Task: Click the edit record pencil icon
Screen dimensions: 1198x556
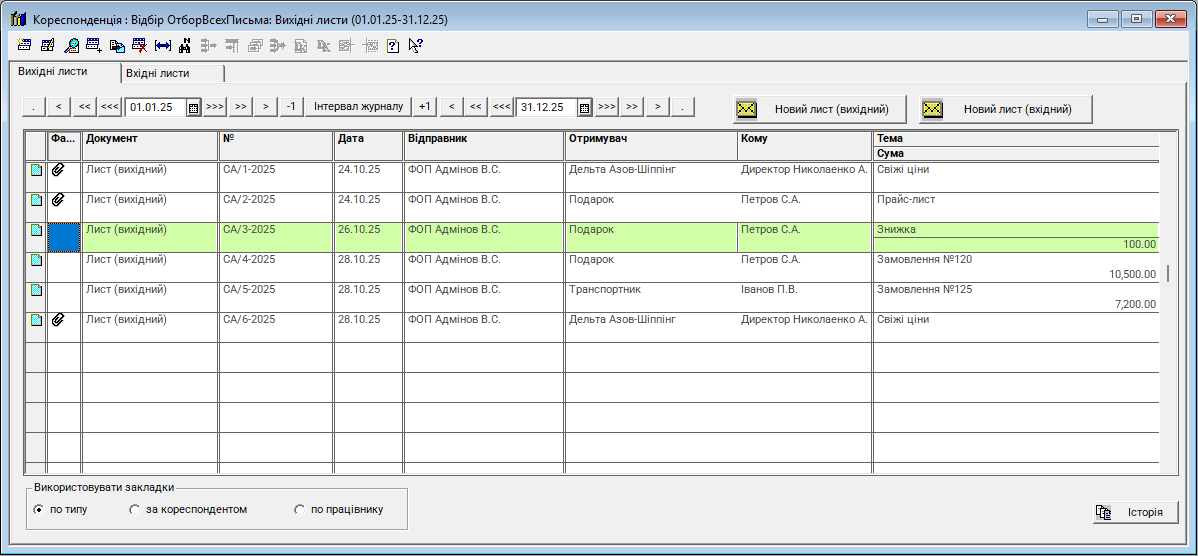Action: (48, 45)
